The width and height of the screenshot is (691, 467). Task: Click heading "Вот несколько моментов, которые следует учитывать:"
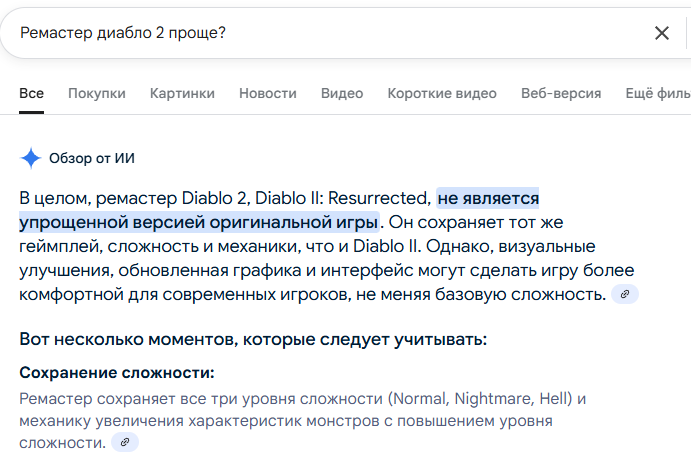tap(253, 340)
